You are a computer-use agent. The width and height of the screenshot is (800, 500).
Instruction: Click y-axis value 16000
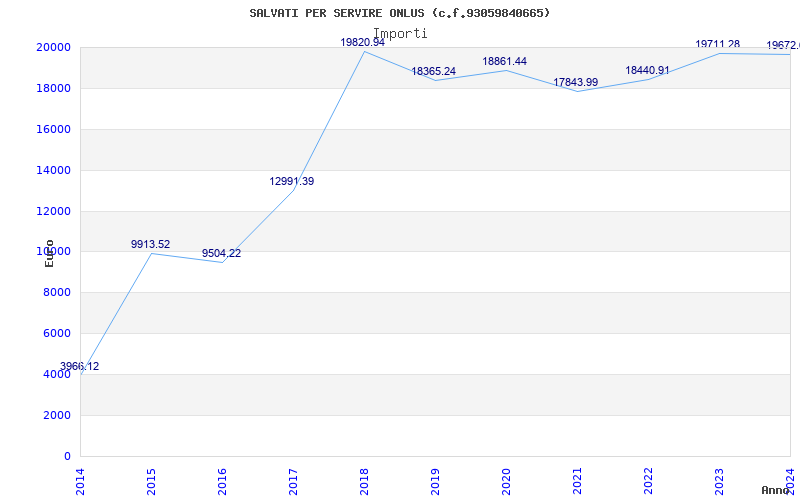pos(53,129)
